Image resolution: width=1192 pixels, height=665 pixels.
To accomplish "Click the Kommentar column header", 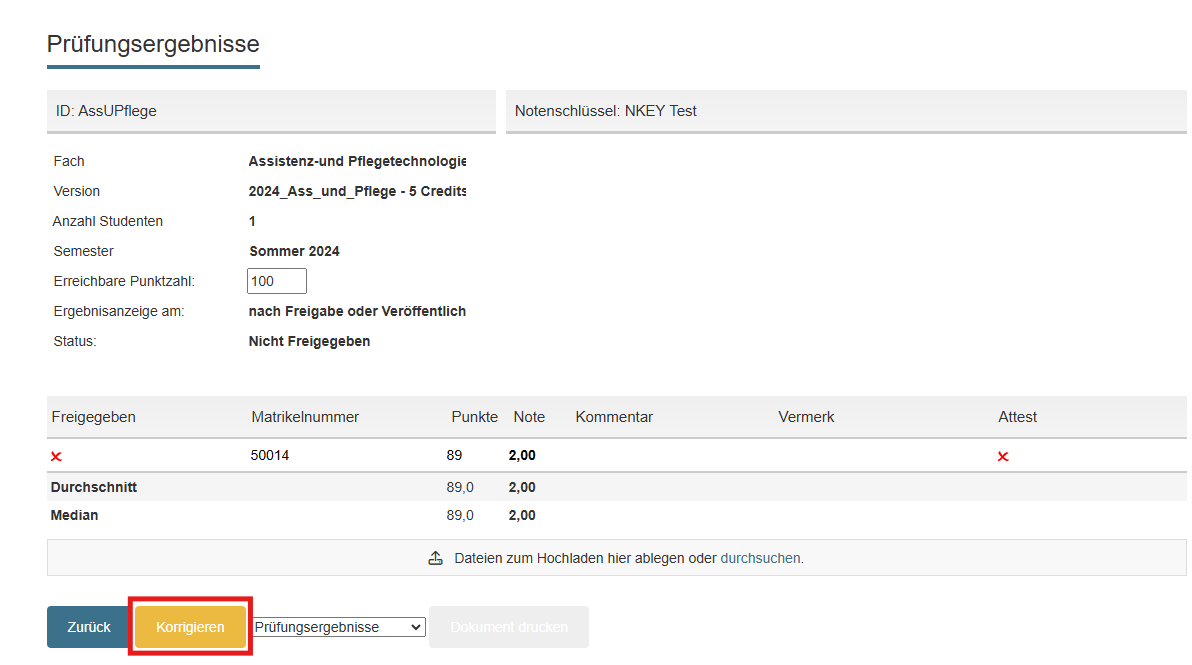I will click(x=614, y=417).
